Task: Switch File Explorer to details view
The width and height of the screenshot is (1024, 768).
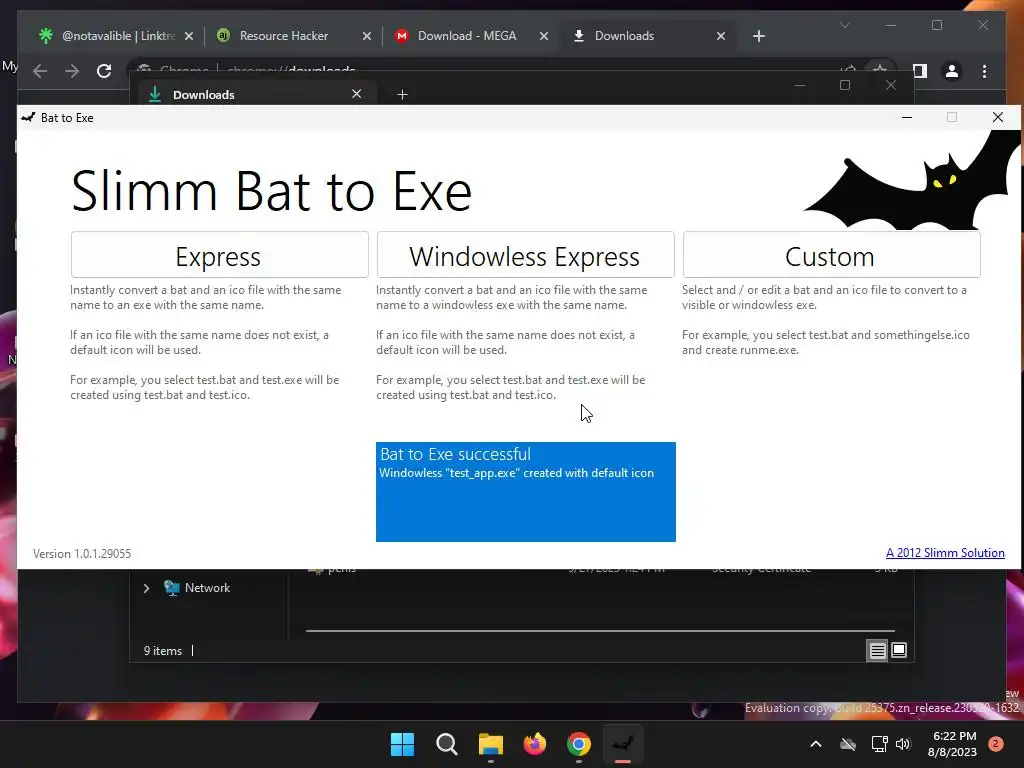Action: coord(877,650)
